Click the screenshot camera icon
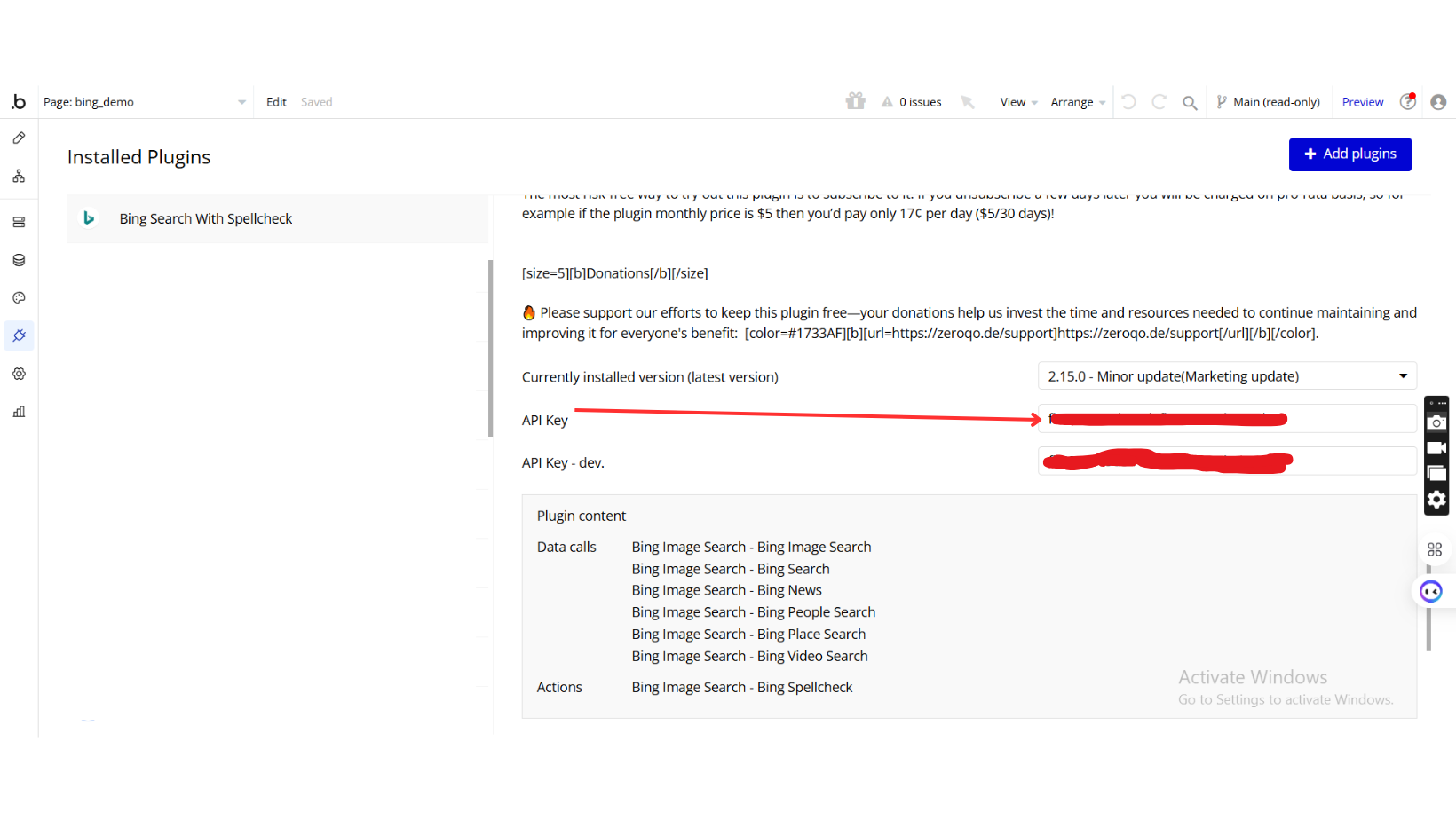The width and height of the screenshot is (1456, 820). point(1436,423)
